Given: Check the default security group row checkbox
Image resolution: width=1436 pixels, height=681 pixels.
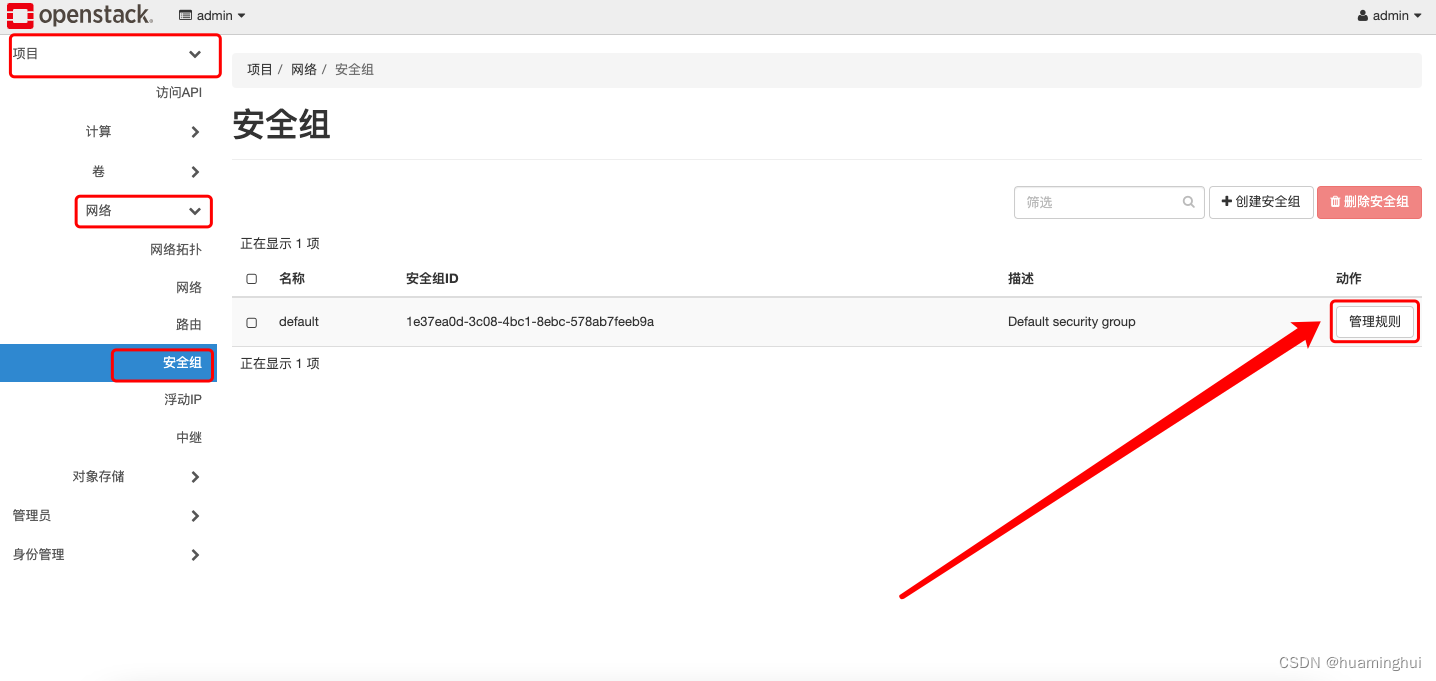Looking at the screenshot, I should (251, 321).
